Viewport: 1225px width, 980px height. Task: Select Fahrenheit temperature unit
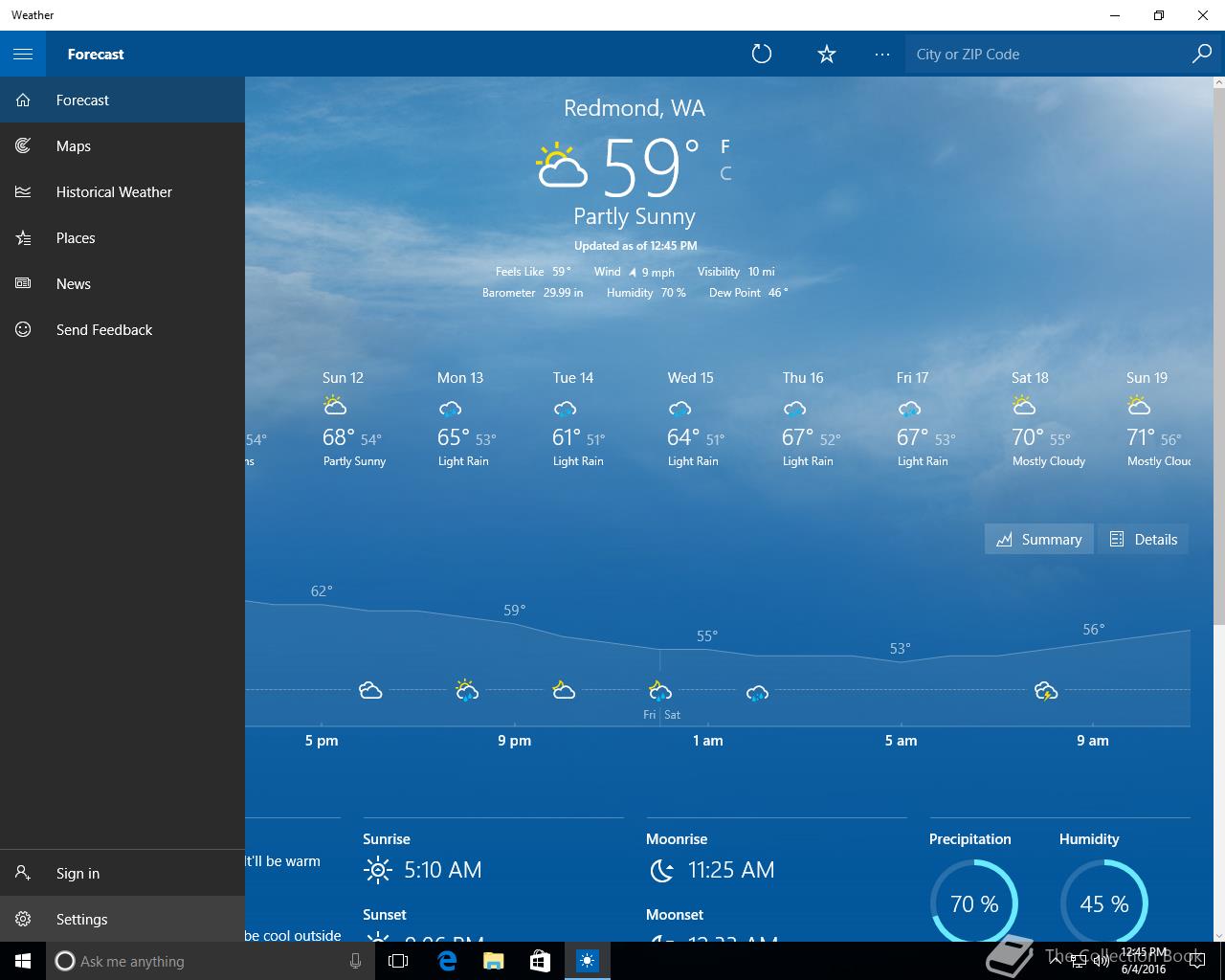[725, 146]
